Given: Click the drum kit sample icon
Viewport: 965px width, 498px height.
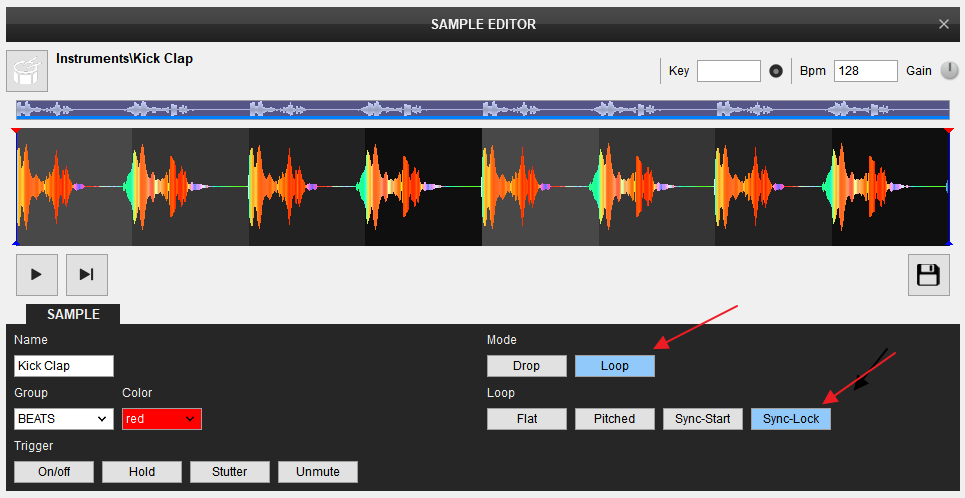Looking at the screenshot, I should (x=27, y=71).
